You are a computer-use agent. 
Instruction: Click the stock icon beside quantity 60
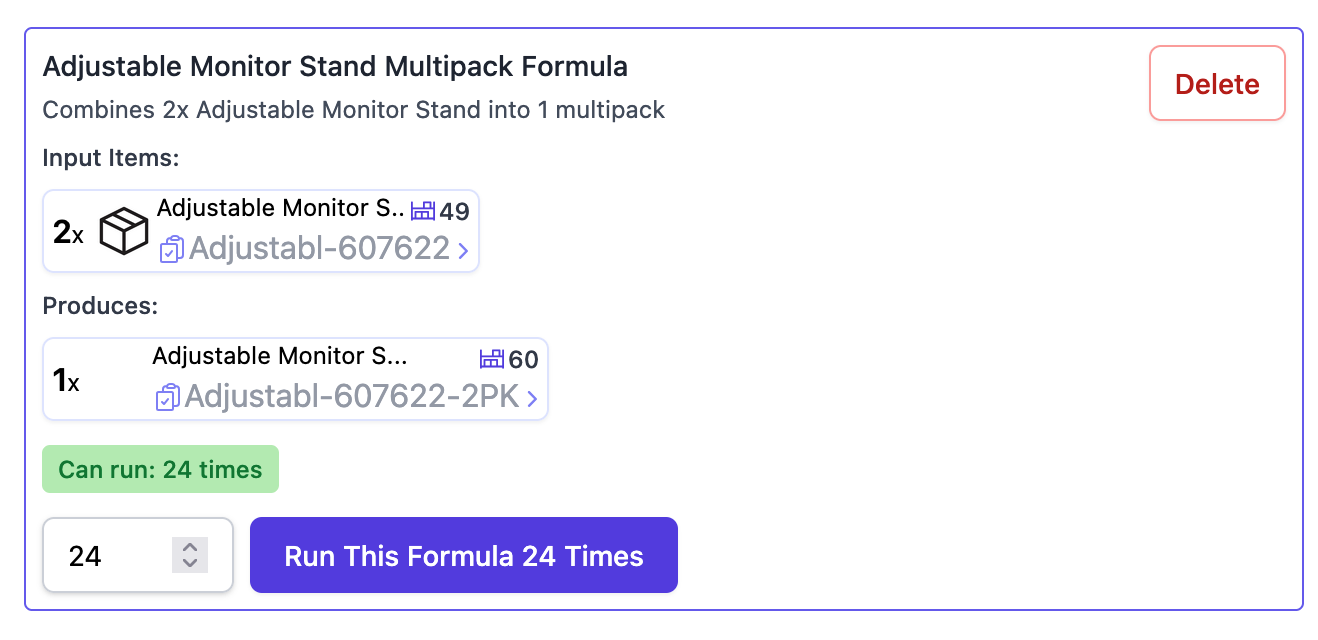pyautogui.click(x=492, y=359)
